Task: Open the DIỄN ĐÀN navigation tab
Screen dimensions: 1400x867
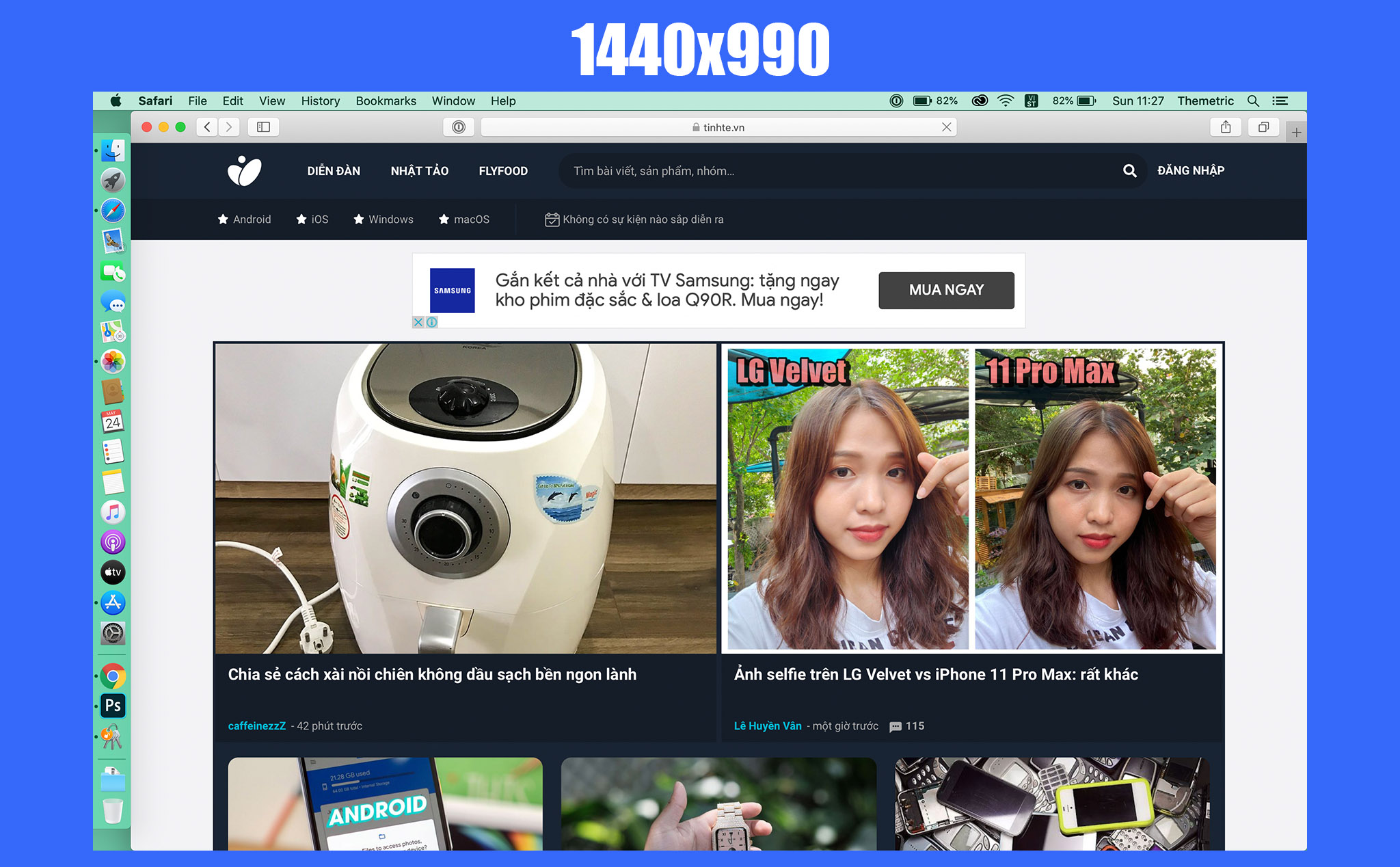Action: tap(334, 171)
